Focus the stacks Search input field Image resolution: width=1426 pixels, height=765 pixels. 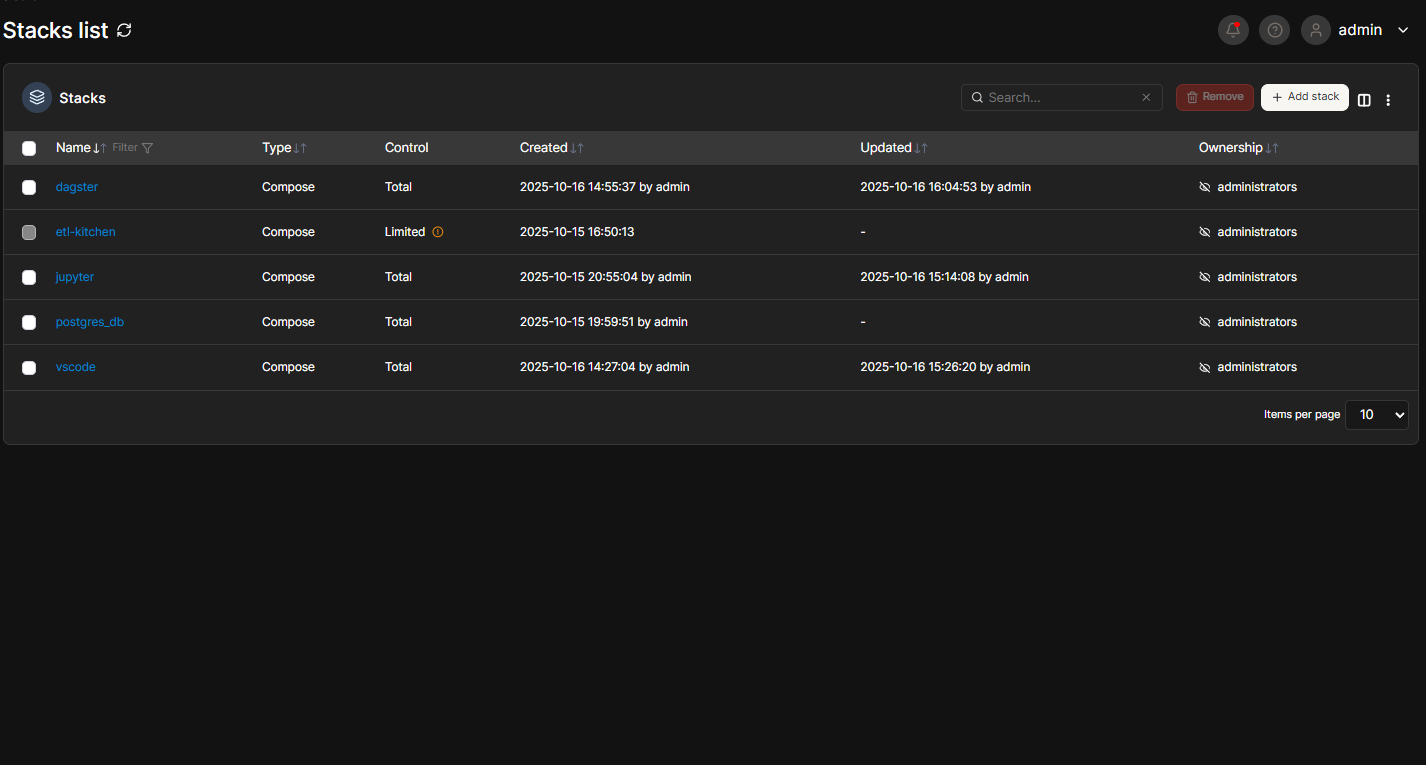1060,98
